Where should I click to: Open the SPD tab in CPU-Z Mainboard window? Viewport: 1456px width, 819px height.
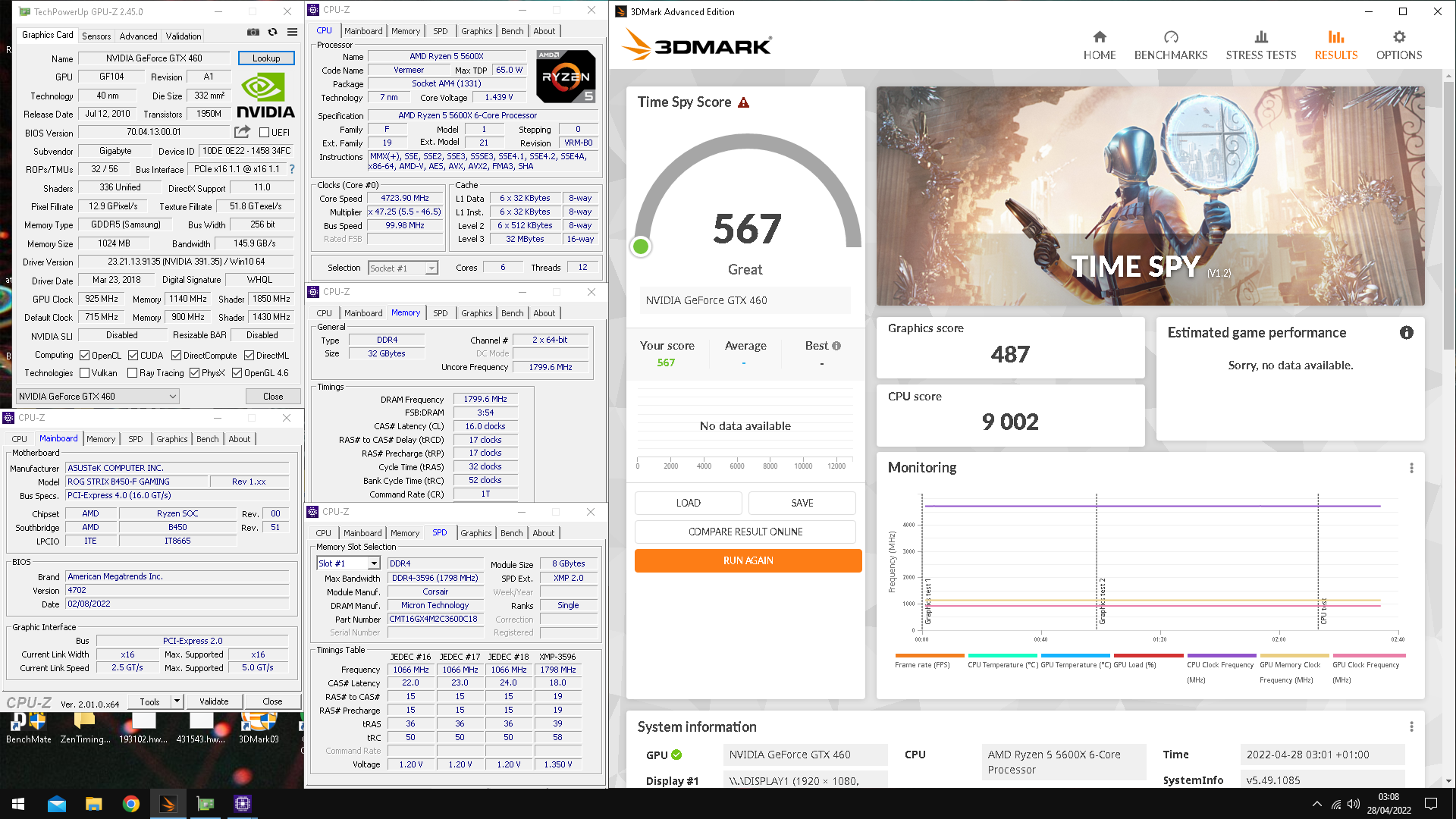135,439
